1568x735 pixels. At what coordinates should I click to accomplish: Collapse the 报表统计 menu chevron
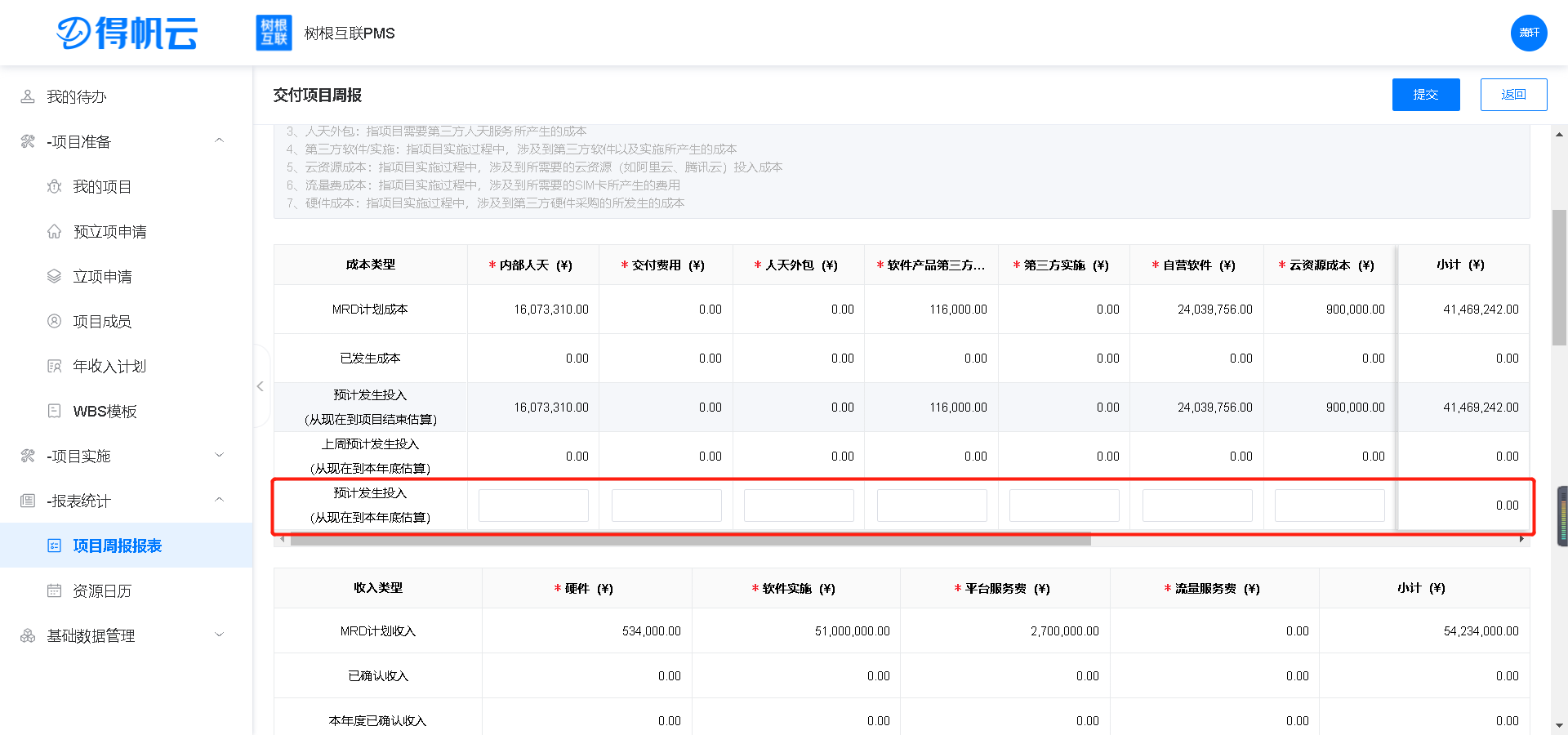(x=219, y=500)
